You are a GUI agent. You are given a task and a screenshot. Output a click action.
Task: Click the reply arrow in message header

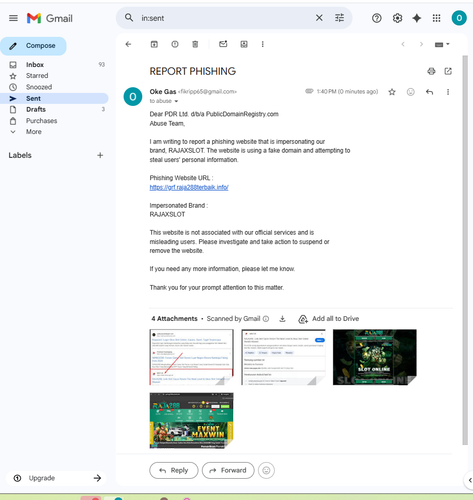[429, 92]
